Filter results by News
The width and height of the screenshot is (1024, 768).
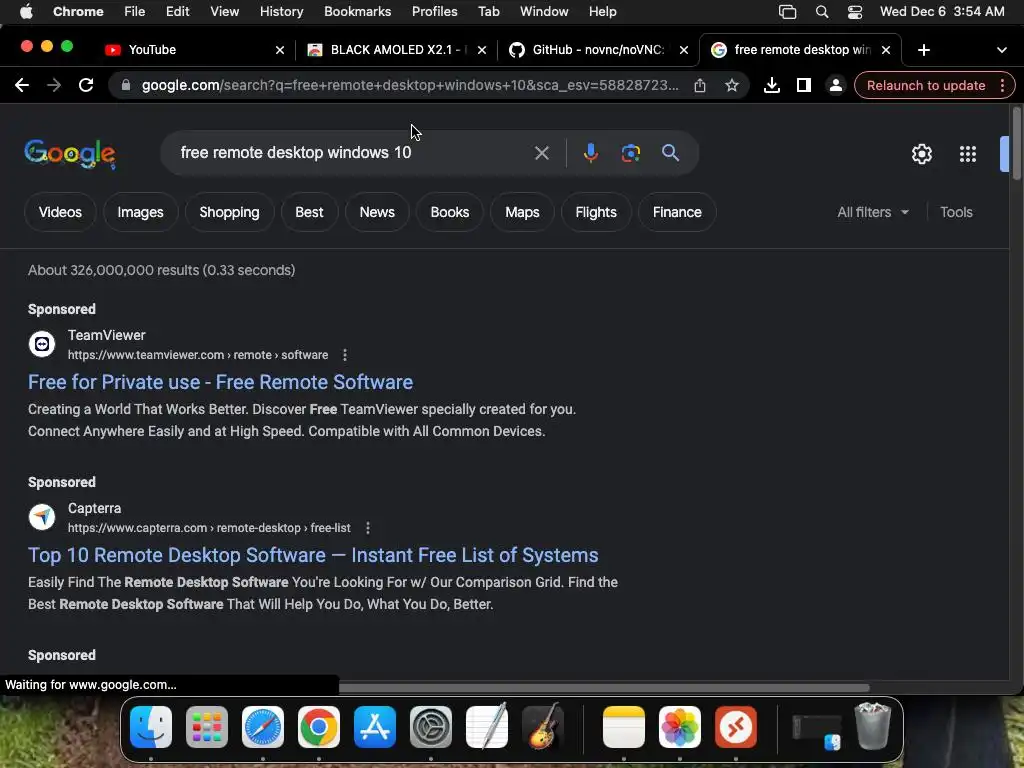point(377,212)
